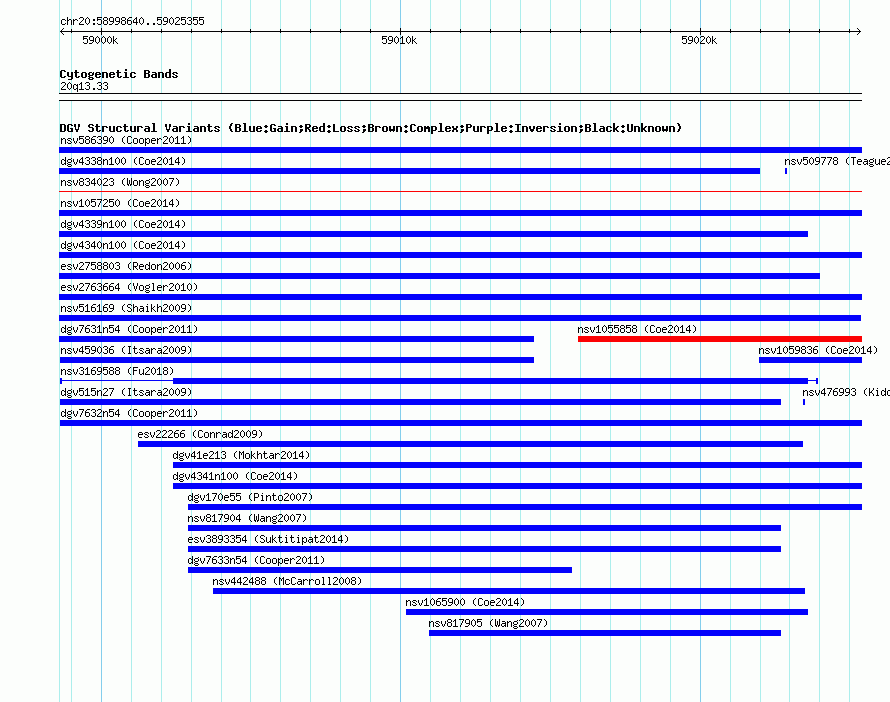890x702 pixels.
Task: Click the 59010k ruler label
Action: [399, 40]
